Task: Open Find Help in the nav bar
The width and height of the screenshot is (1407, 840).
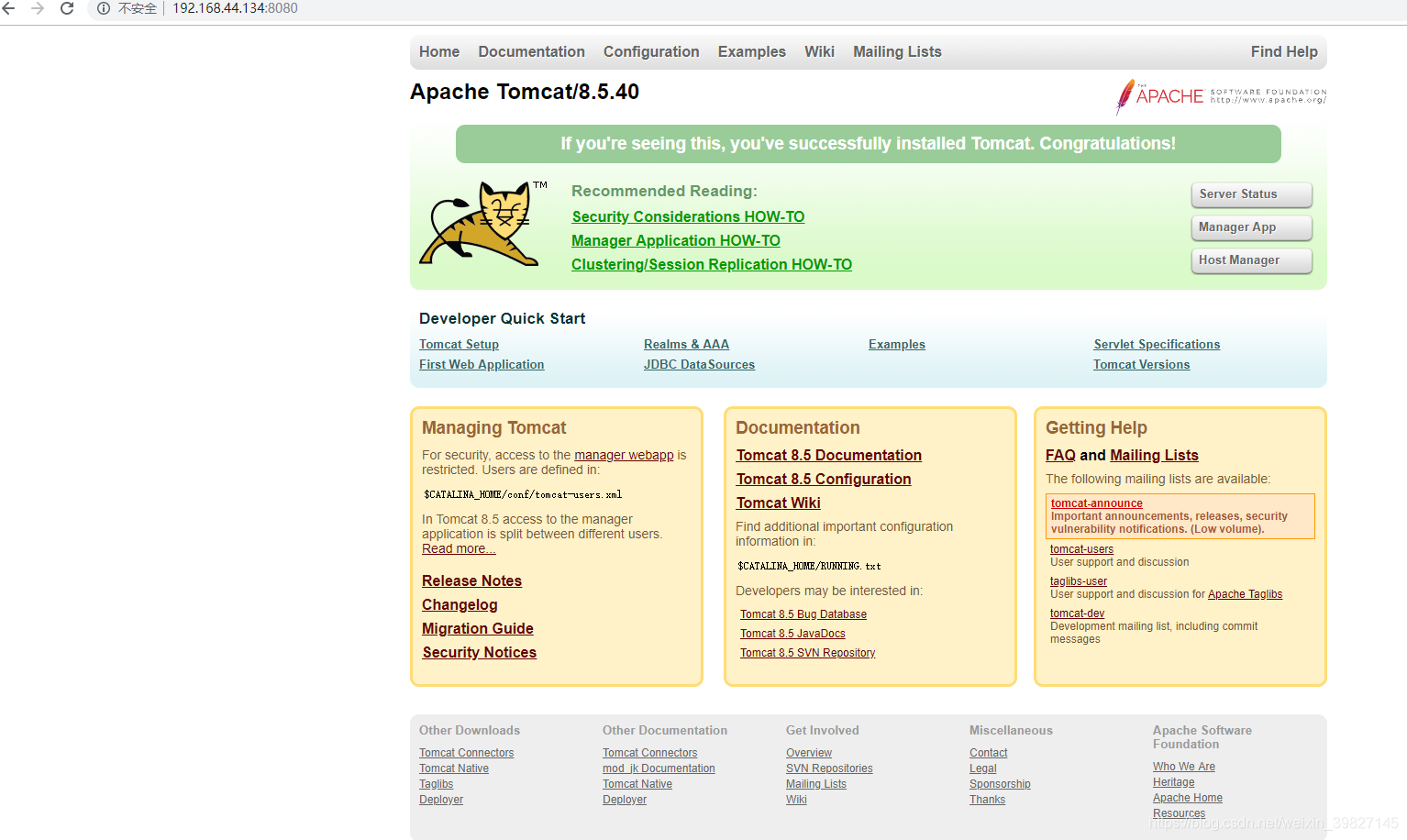Action: pos(1284,52)
